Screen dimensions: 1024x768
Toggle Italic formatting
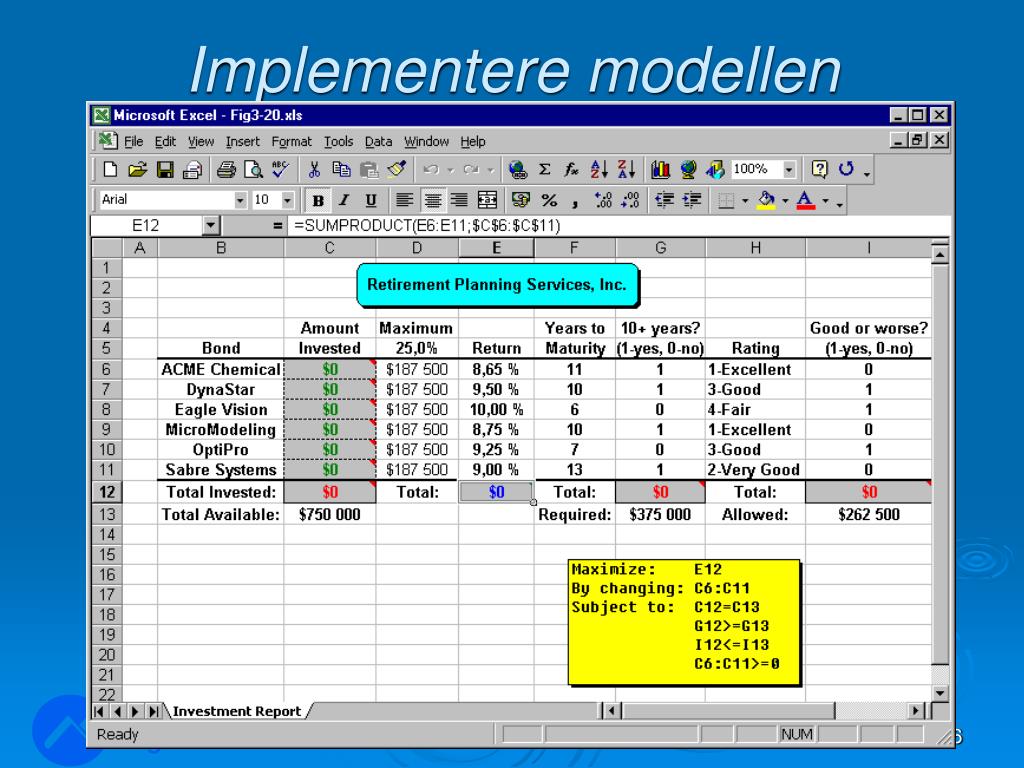click(x=344, y=200)
